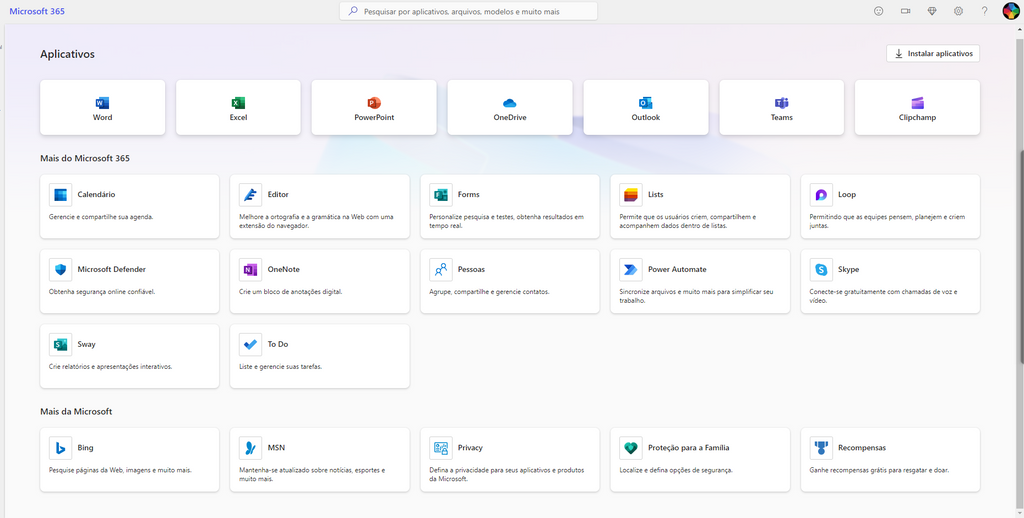Click the feedback smiley icon in header

click(879, 11)
